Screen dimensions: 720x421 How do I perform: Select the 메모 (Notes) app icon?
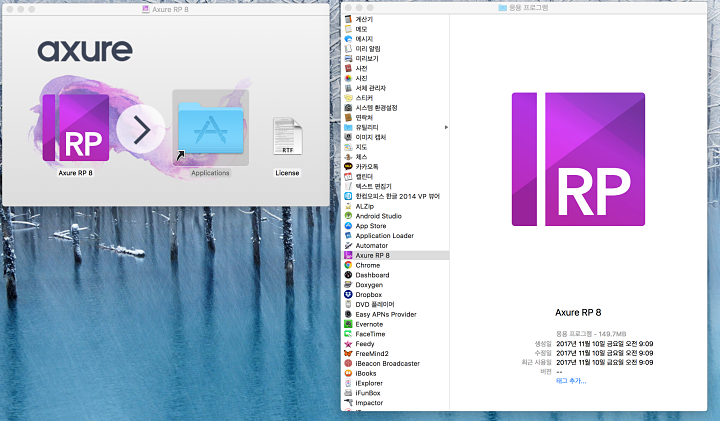[348, 29]
